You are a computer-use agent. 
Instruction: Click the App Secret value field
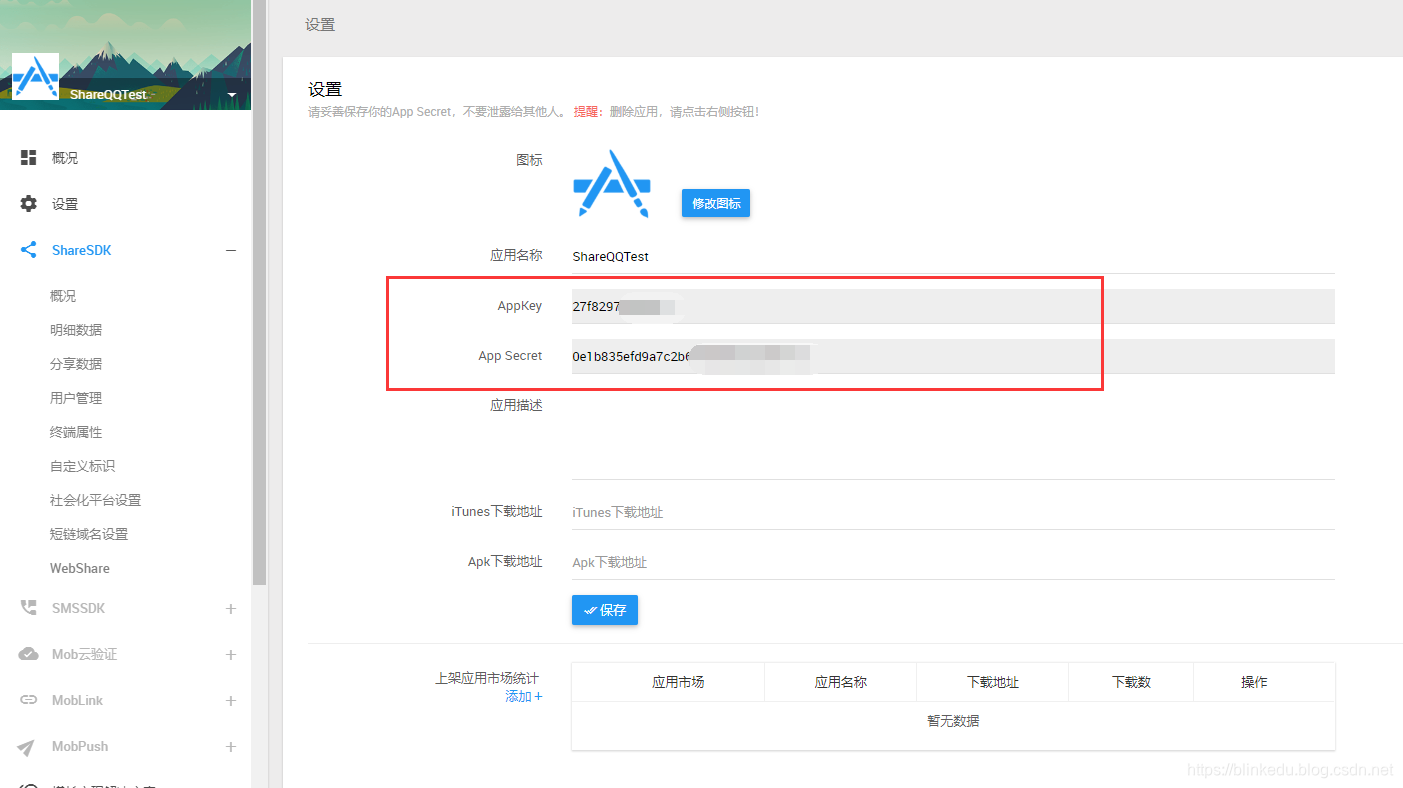point(953,356)
